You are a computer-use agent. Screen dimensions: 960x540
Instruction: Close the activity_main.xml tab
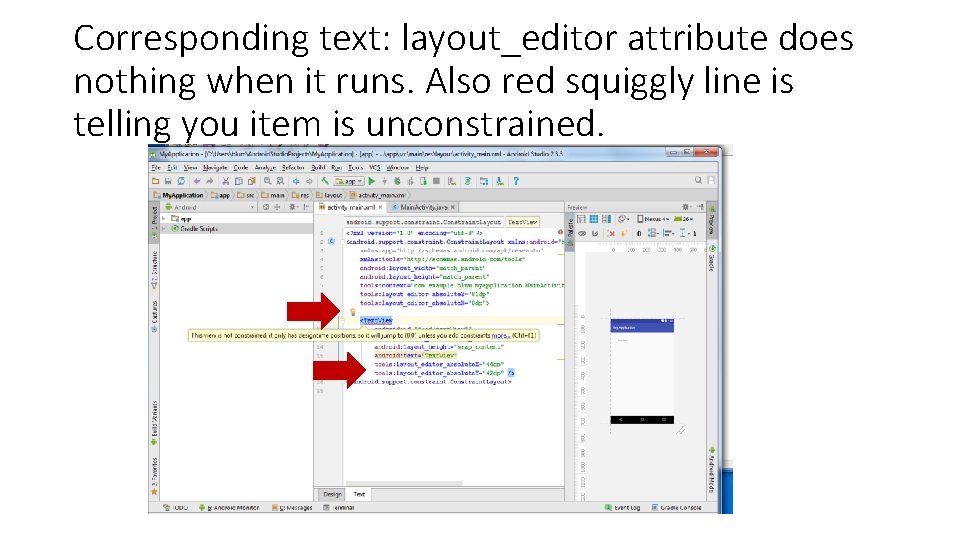[x=380, y=208]
